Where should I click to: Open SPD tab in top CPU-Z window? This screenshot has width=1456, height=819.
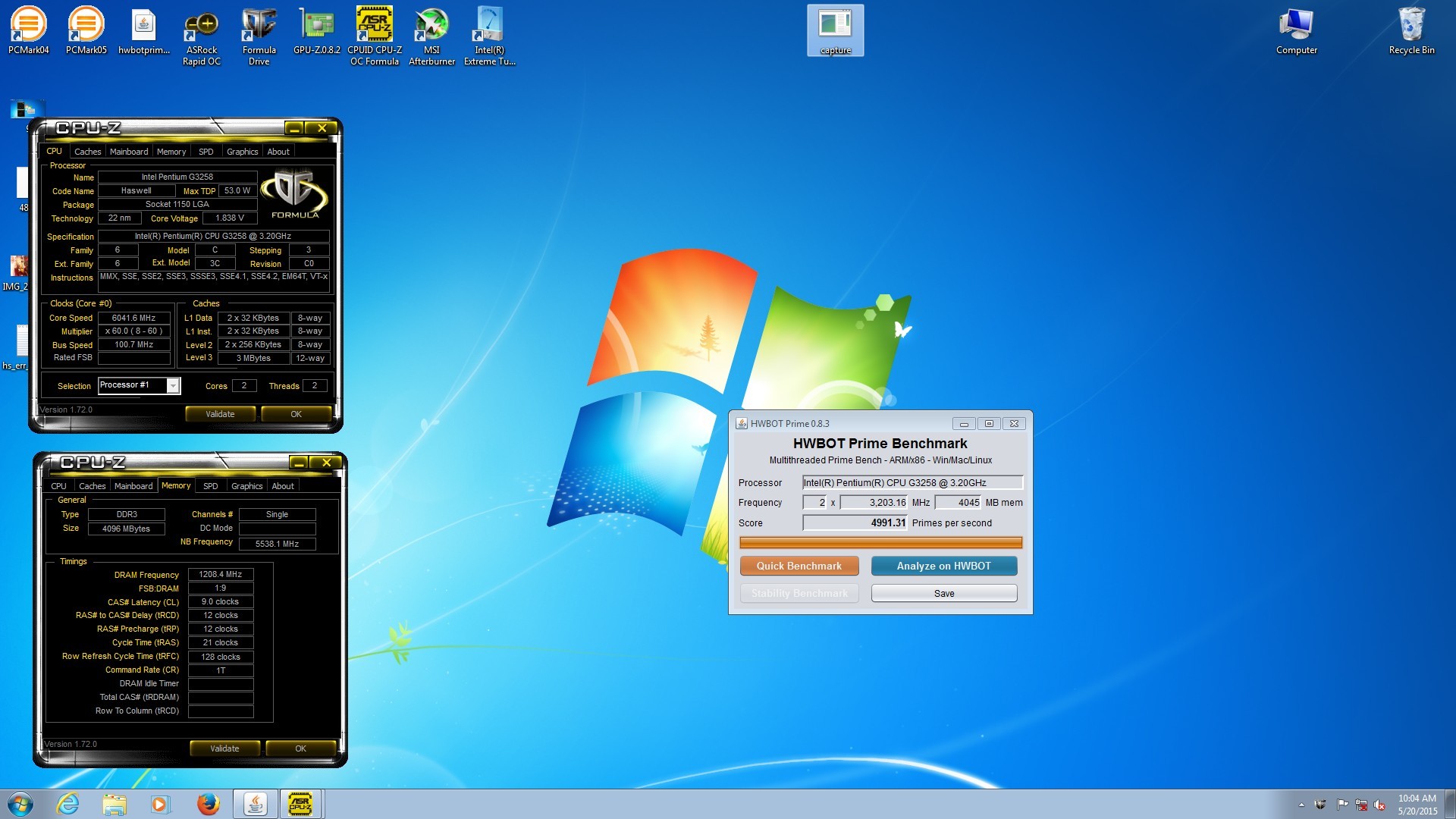coord(206,152)
